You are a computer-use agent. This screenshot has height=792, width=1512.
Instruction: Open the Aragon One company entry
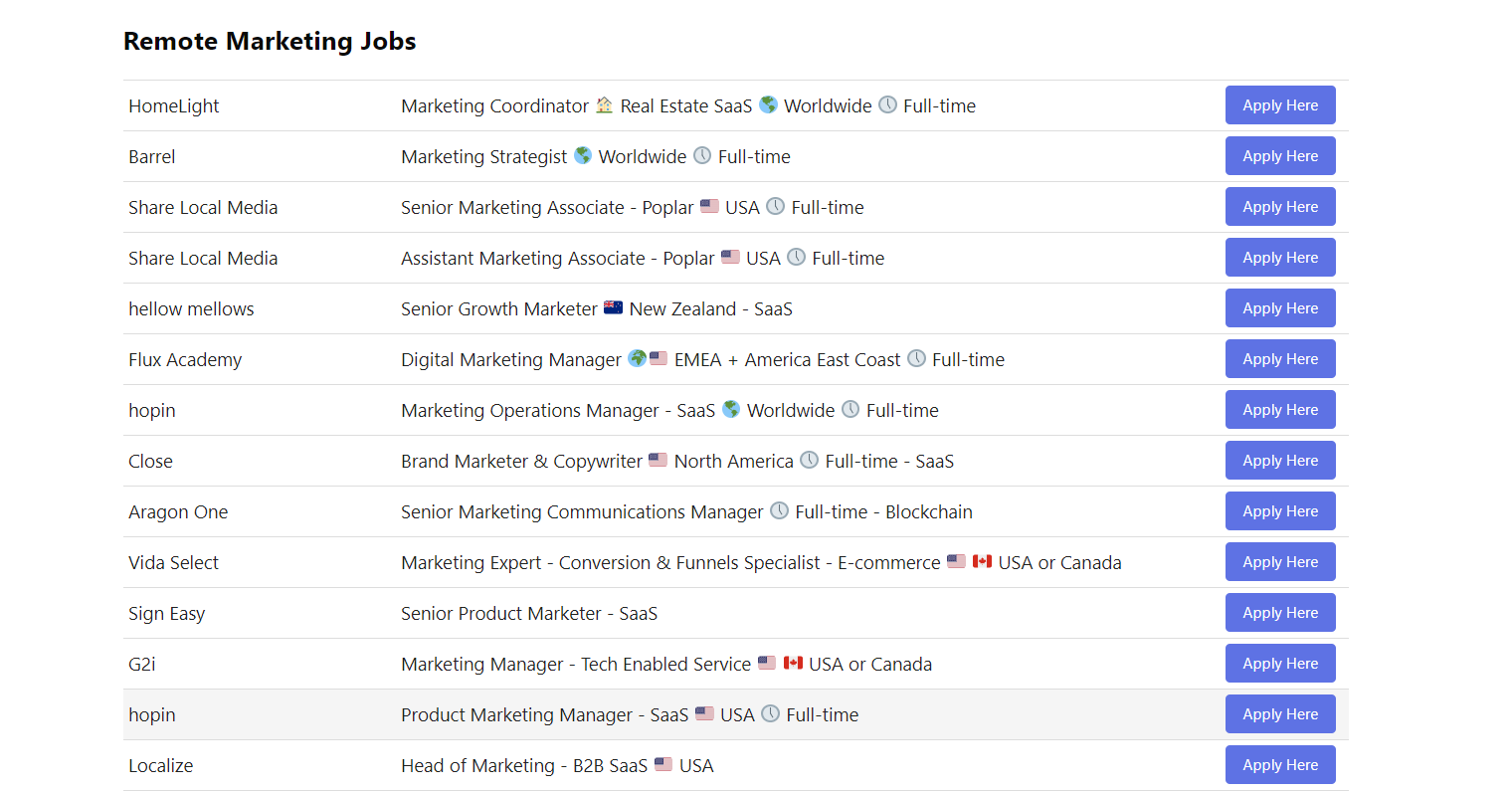(x=178, y=512)
